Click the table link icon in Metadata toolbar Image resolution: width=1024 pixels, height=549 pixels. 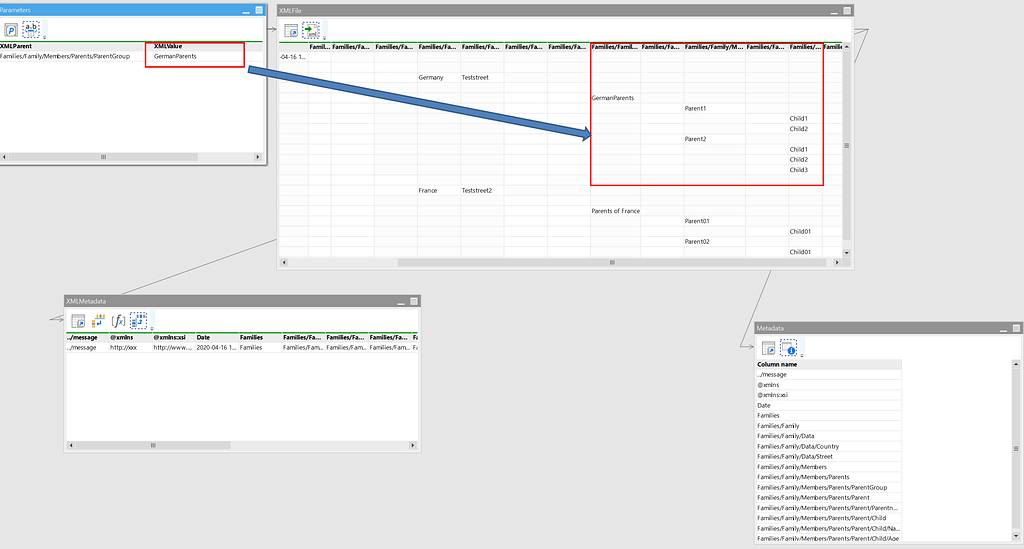(x=769, y=348)
